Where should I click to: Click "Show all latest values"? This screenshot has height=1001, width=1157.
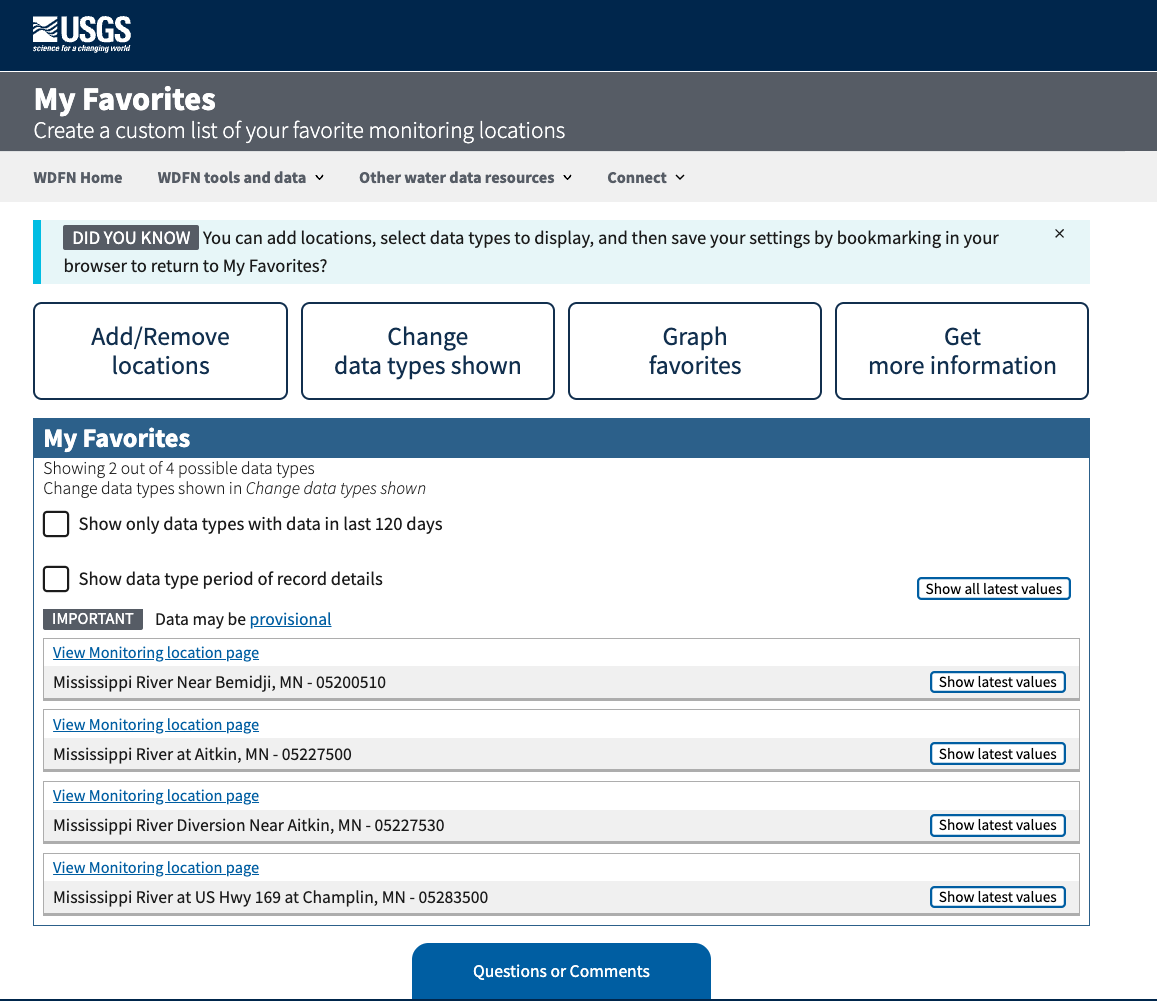pyautogui.click(x=993, y=588)
